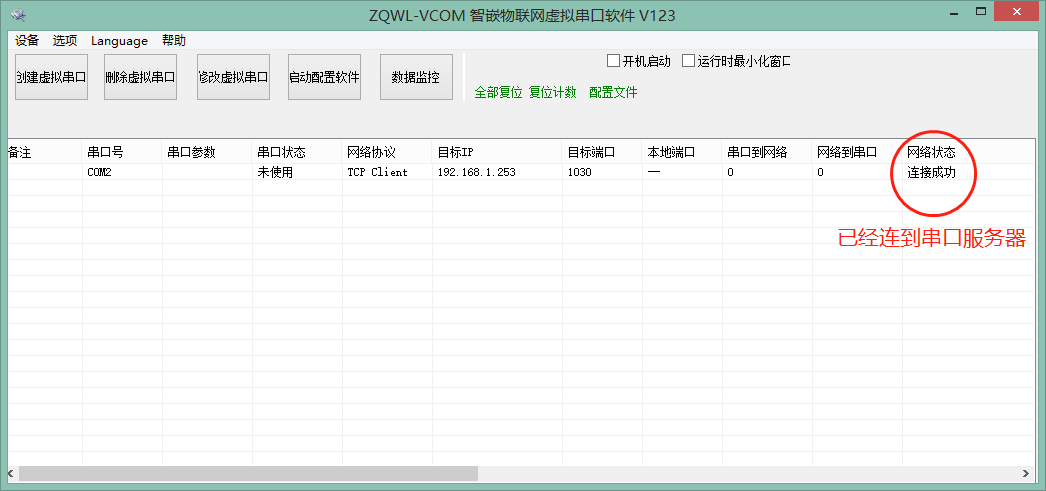Click the app icon in title bar

click(18, 16)
